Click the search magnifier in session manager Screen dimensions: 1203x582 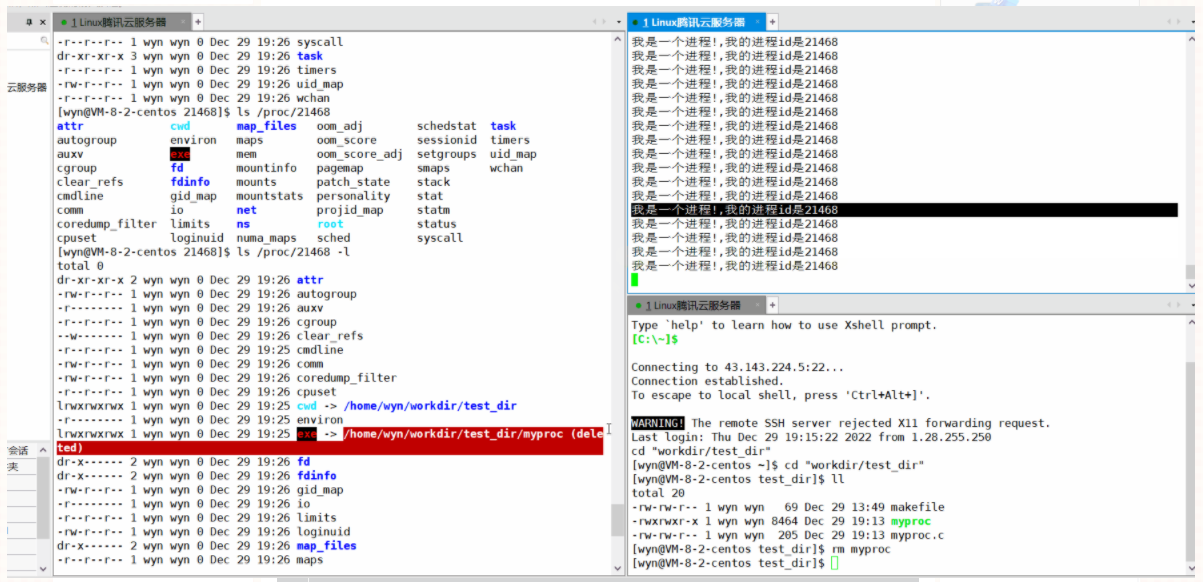[44, 41]
